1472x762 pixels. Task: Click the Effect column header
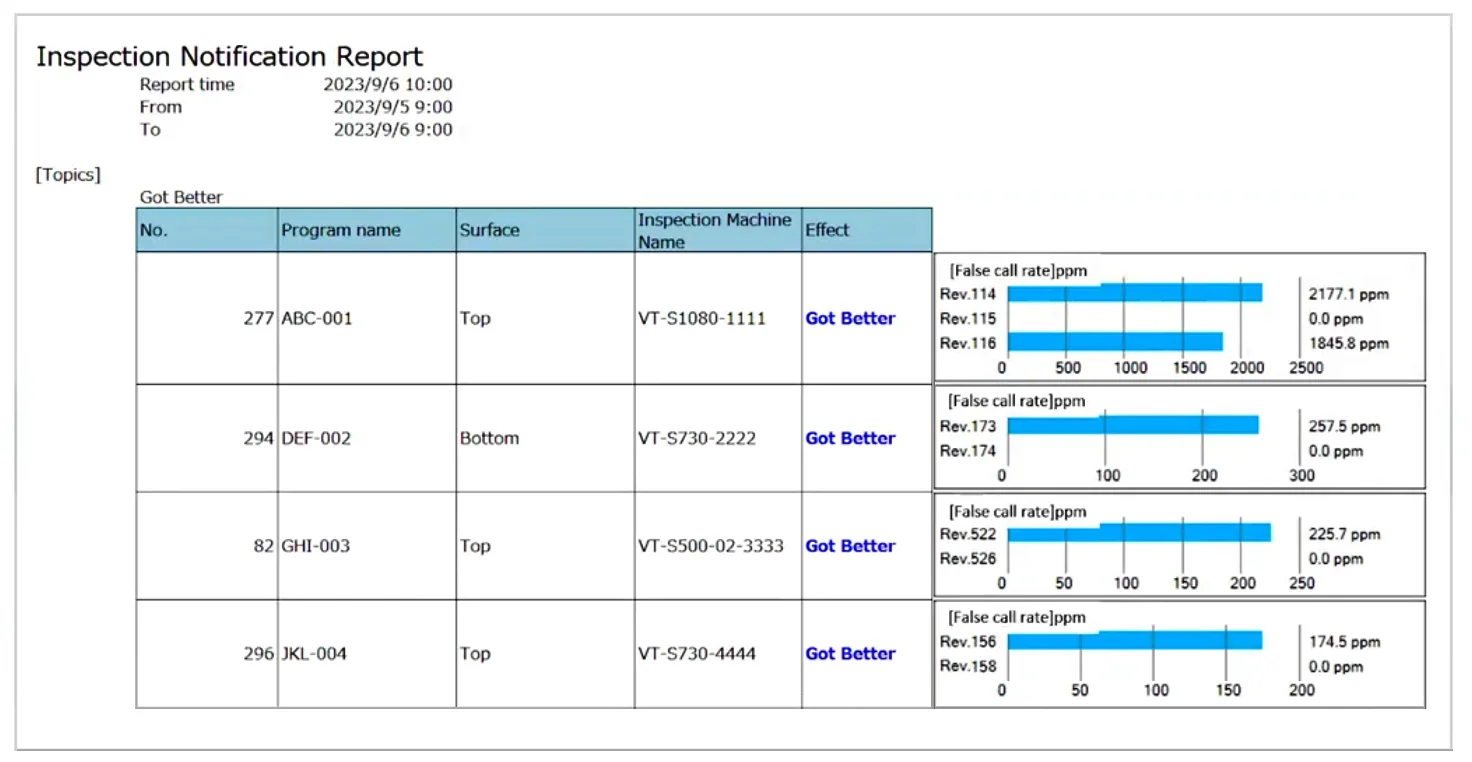point(826,230)
